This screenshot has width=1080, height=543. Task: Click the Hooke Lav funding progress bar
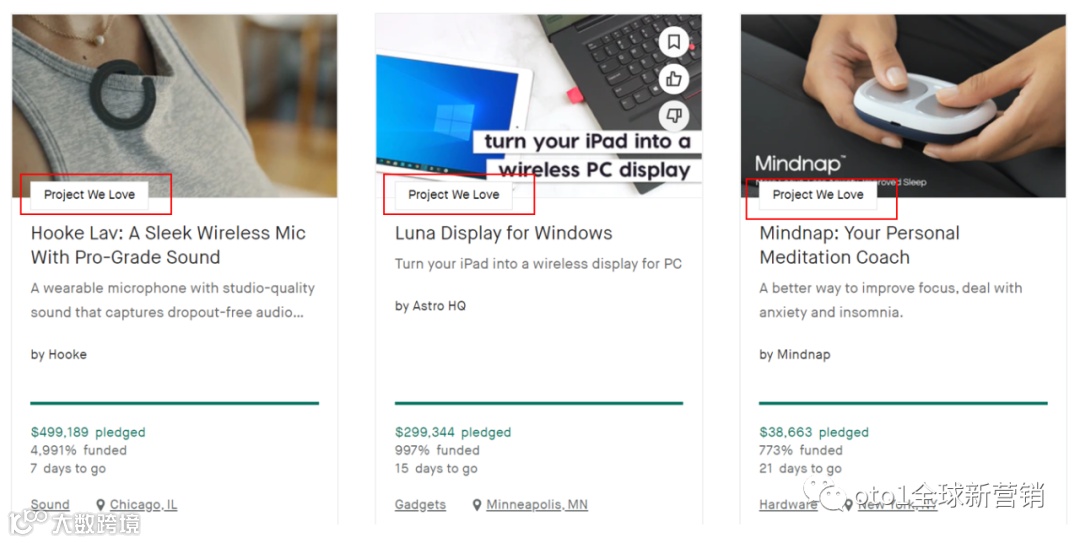click(175, 403)
